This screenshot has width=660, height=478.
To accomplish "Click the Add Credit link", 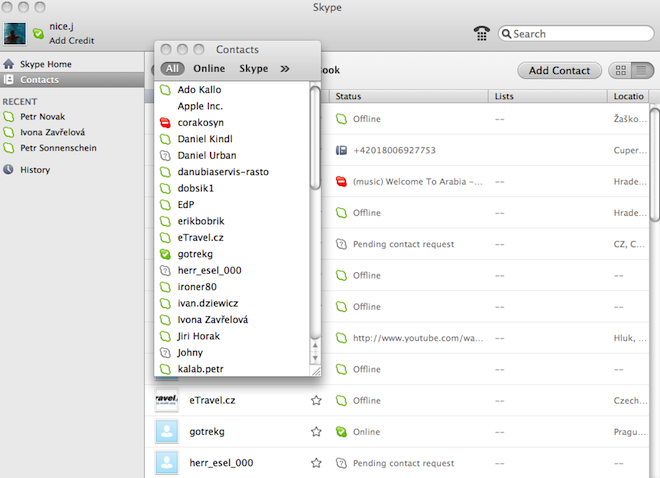I will tap(71, 40).
